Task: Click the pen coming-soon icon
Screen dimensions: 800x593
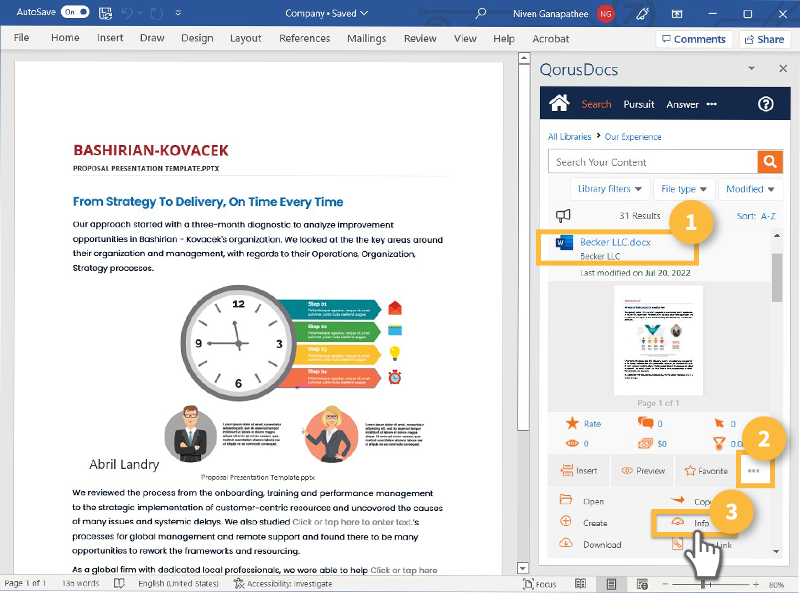Action: pos(642,14)
